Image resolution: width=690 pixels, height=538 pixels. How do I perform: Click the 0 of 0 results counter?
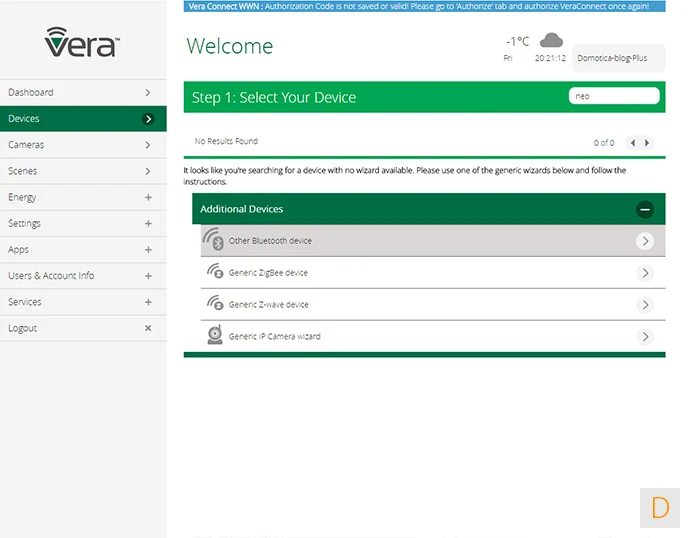coord(604,143)
